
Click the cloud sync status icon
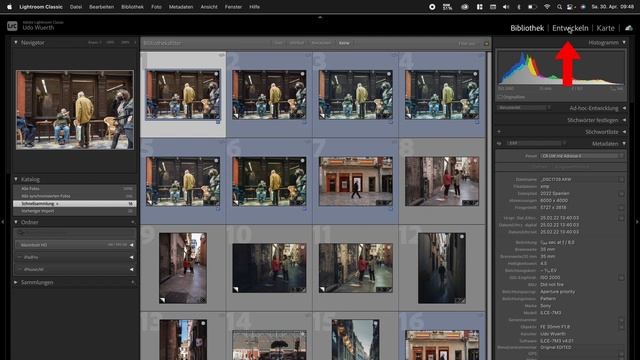point(629,28)
